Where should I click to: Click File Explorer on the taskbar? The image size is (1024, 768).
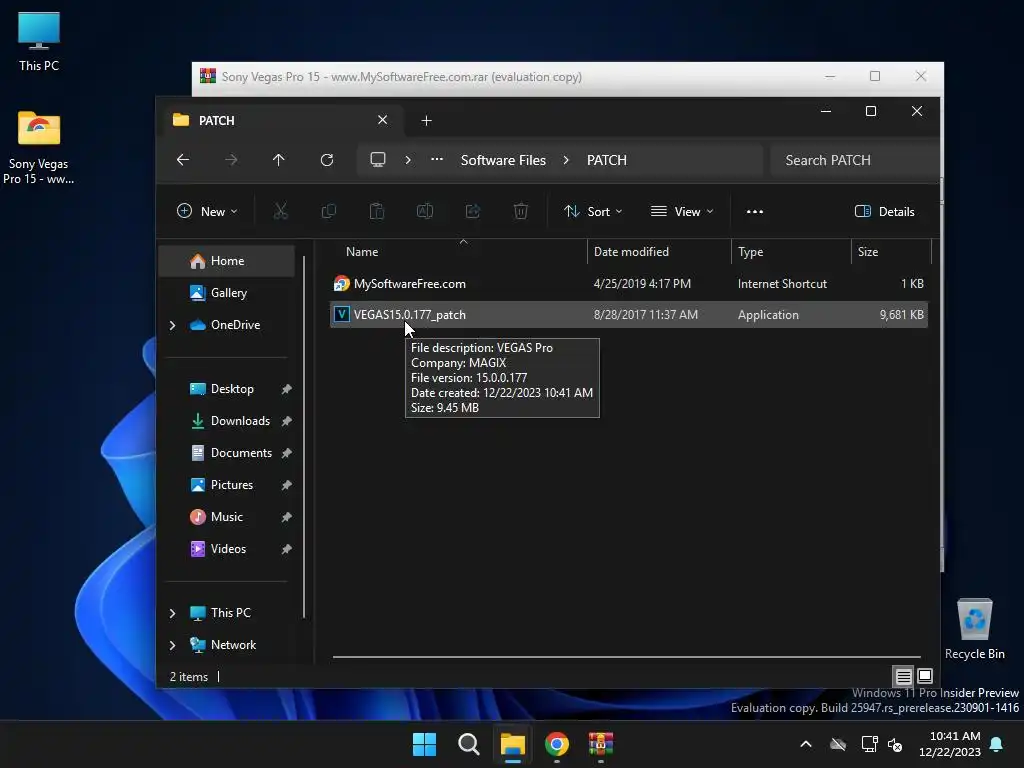513,744
